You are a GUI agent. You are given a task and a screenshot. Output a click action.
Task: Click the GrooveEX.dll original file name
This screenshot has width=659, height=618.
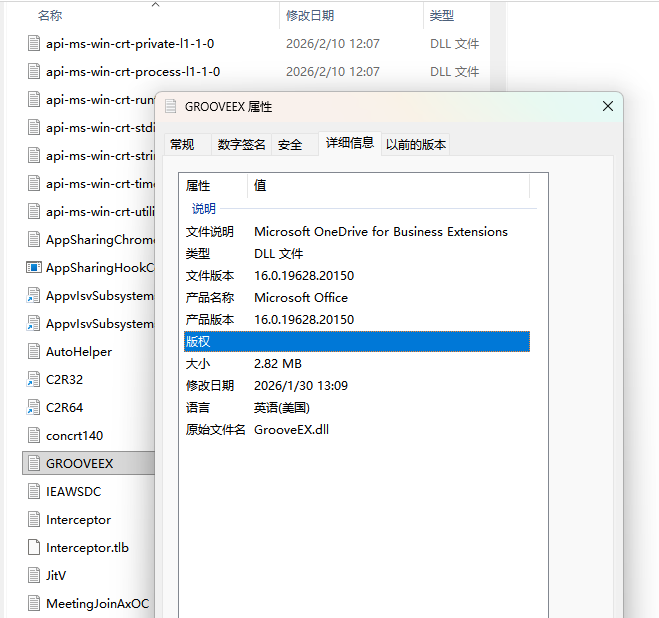291,430
